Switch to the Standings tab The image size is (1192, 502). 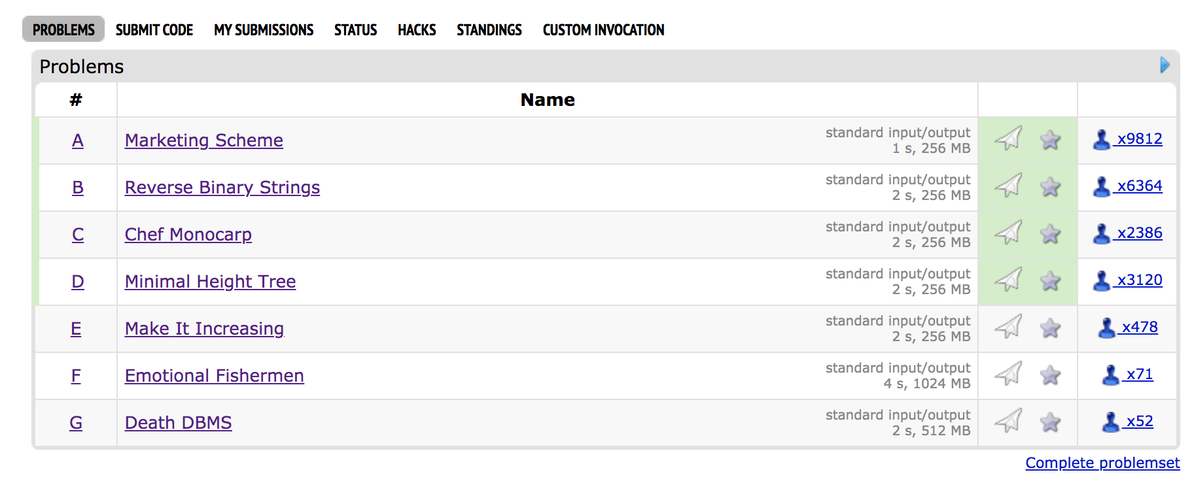coord(489,30)
